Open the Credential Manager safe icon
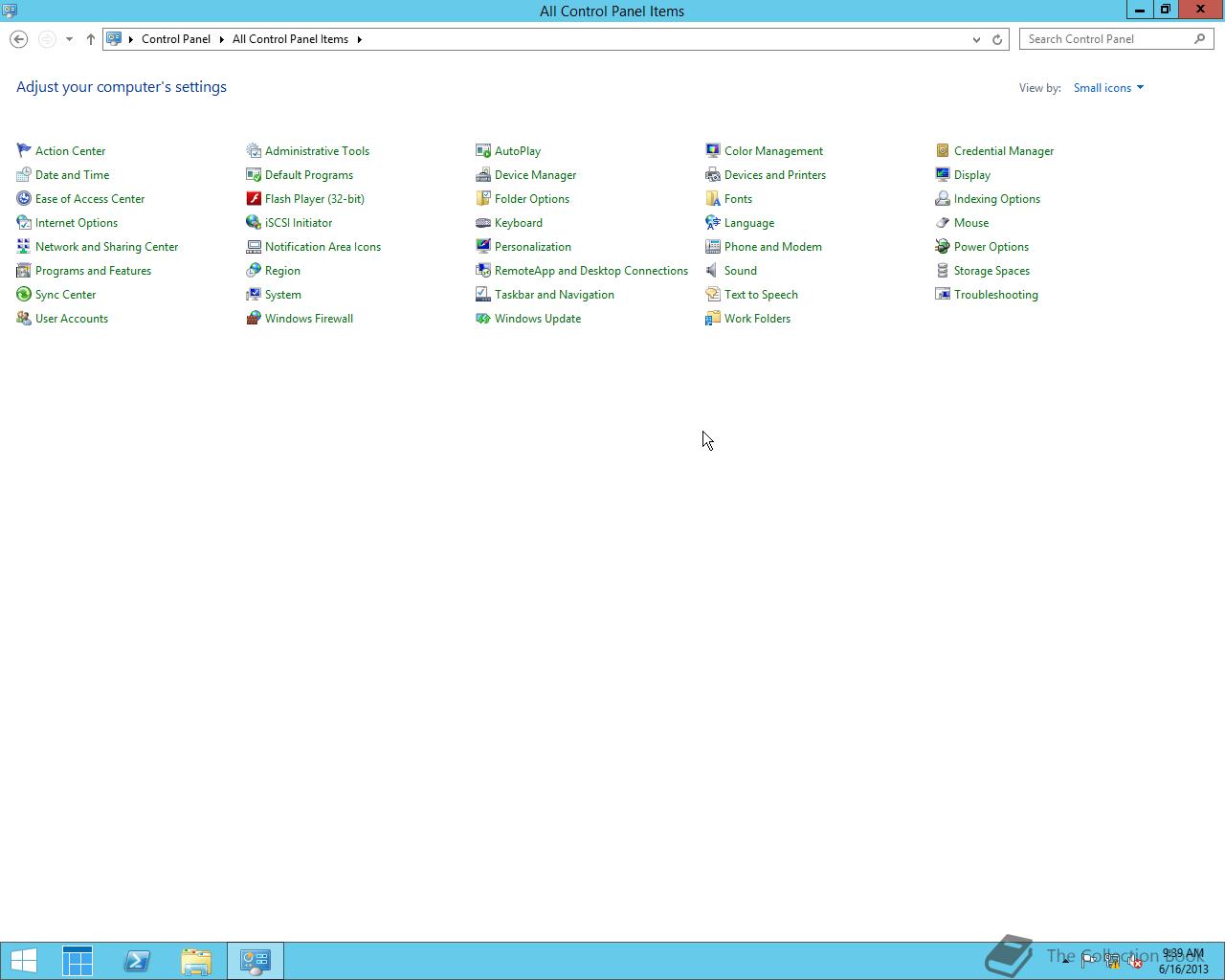 943,150
